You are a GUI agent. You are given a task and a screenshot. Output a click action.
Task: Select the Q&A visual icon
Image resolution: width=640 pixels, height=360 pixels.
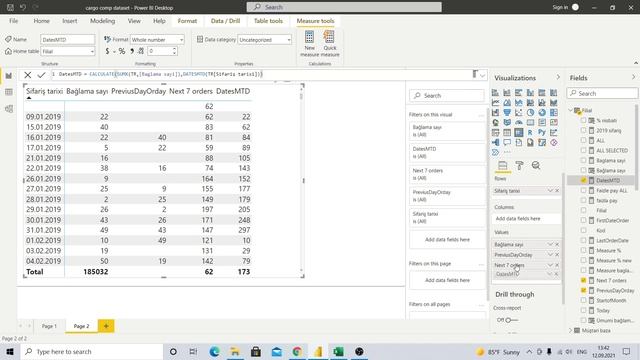(507, 142)
